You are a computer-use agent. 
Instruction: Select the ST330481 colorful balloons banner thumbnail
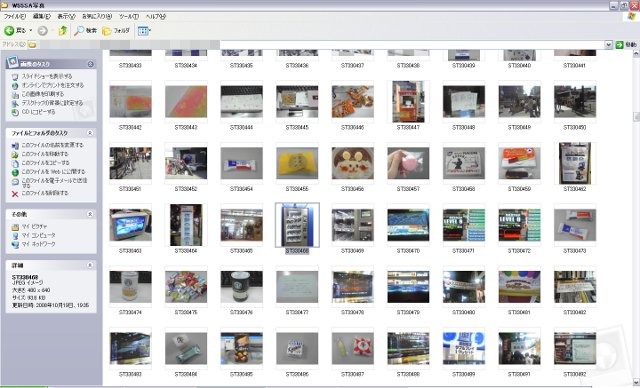[519, 286]
